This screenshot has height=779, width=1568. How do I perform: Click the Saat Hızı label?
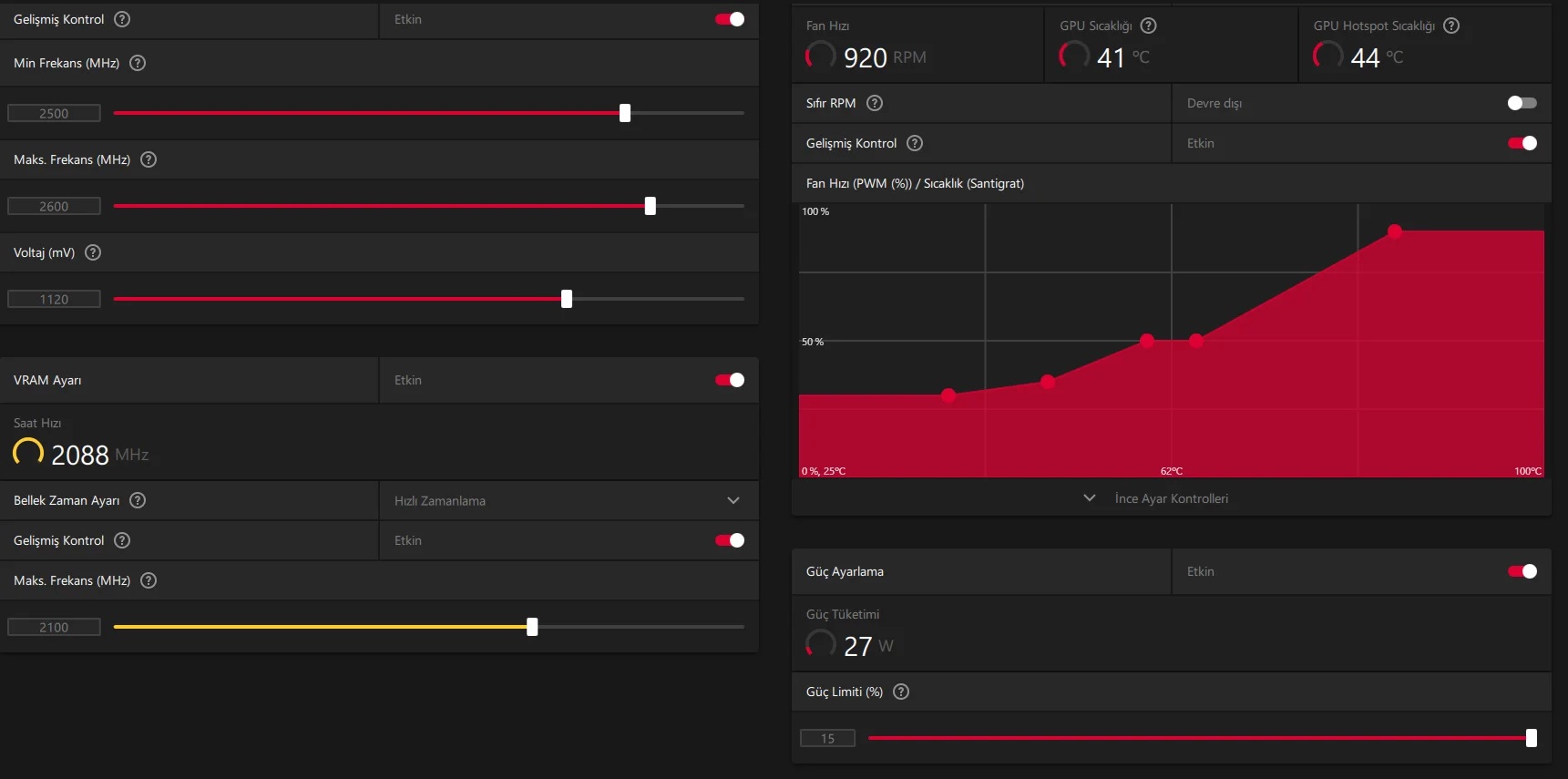pos(37,423)
